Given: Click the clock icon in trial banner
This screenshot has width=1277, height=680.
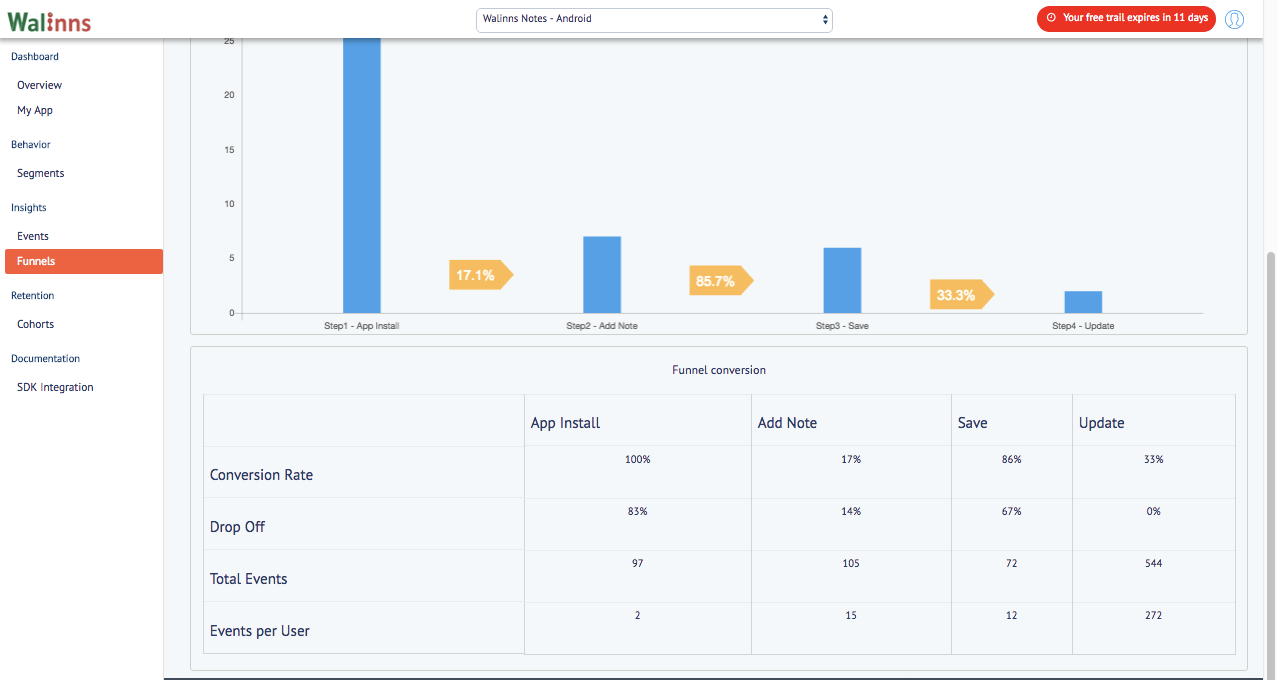Looking at the screenshot, I should 1051,18.
